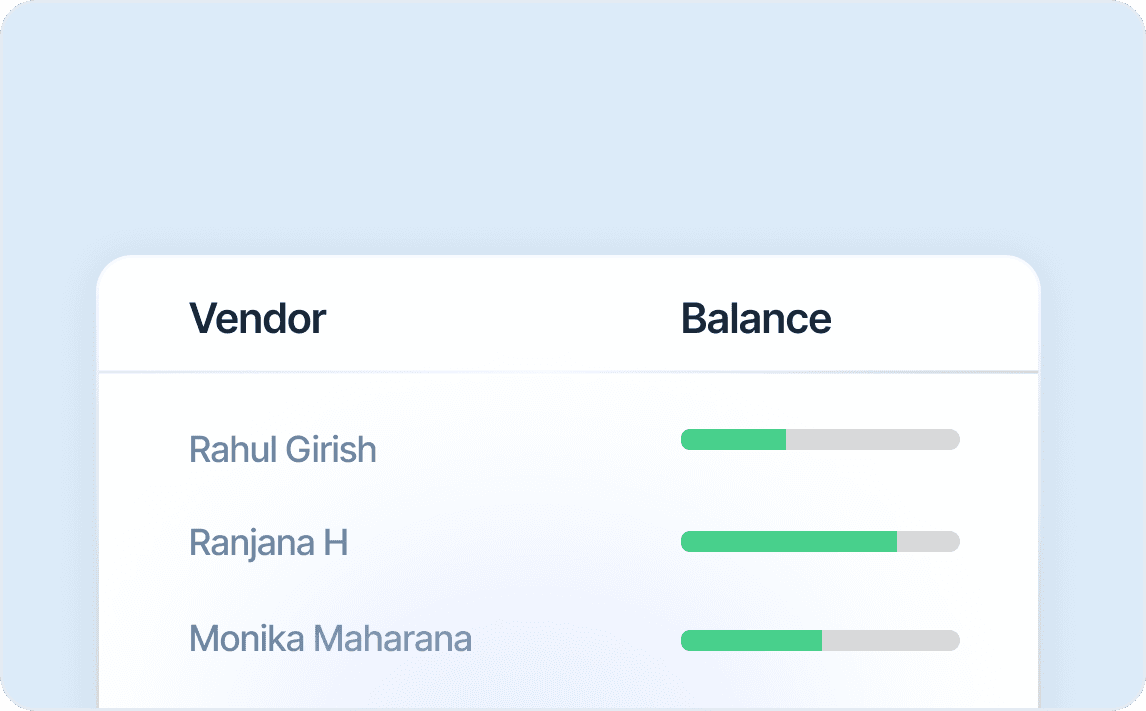Click the Balance column header

756,319
